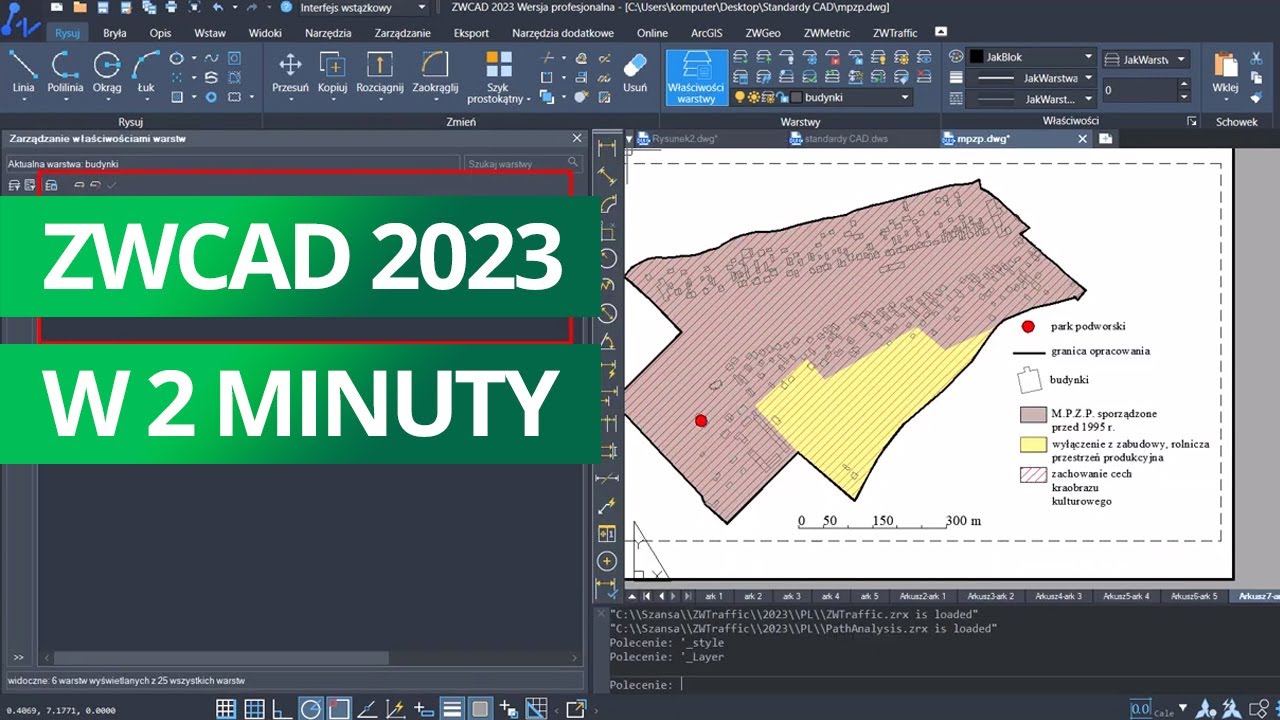Screen dimensions: 1280x720
Task: Expand layer filter panel with >> button
Action: click(x=18, y=657)
